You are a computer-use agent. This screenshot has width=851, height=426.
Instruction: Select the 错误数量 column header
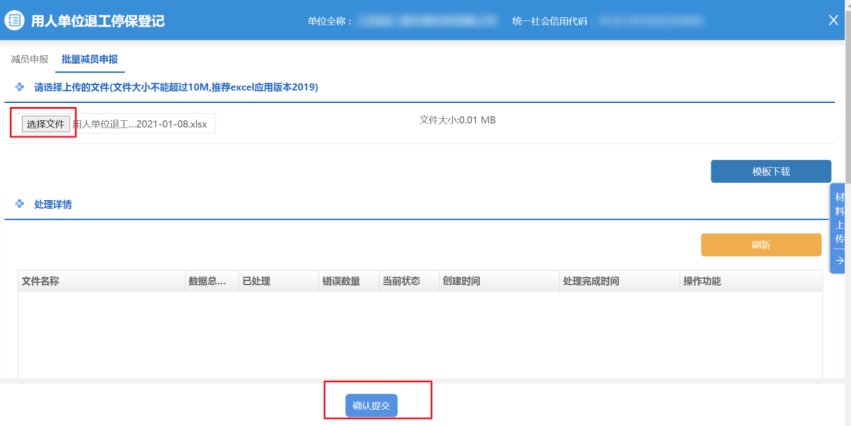pyautogui.click(x=341, y=281)
